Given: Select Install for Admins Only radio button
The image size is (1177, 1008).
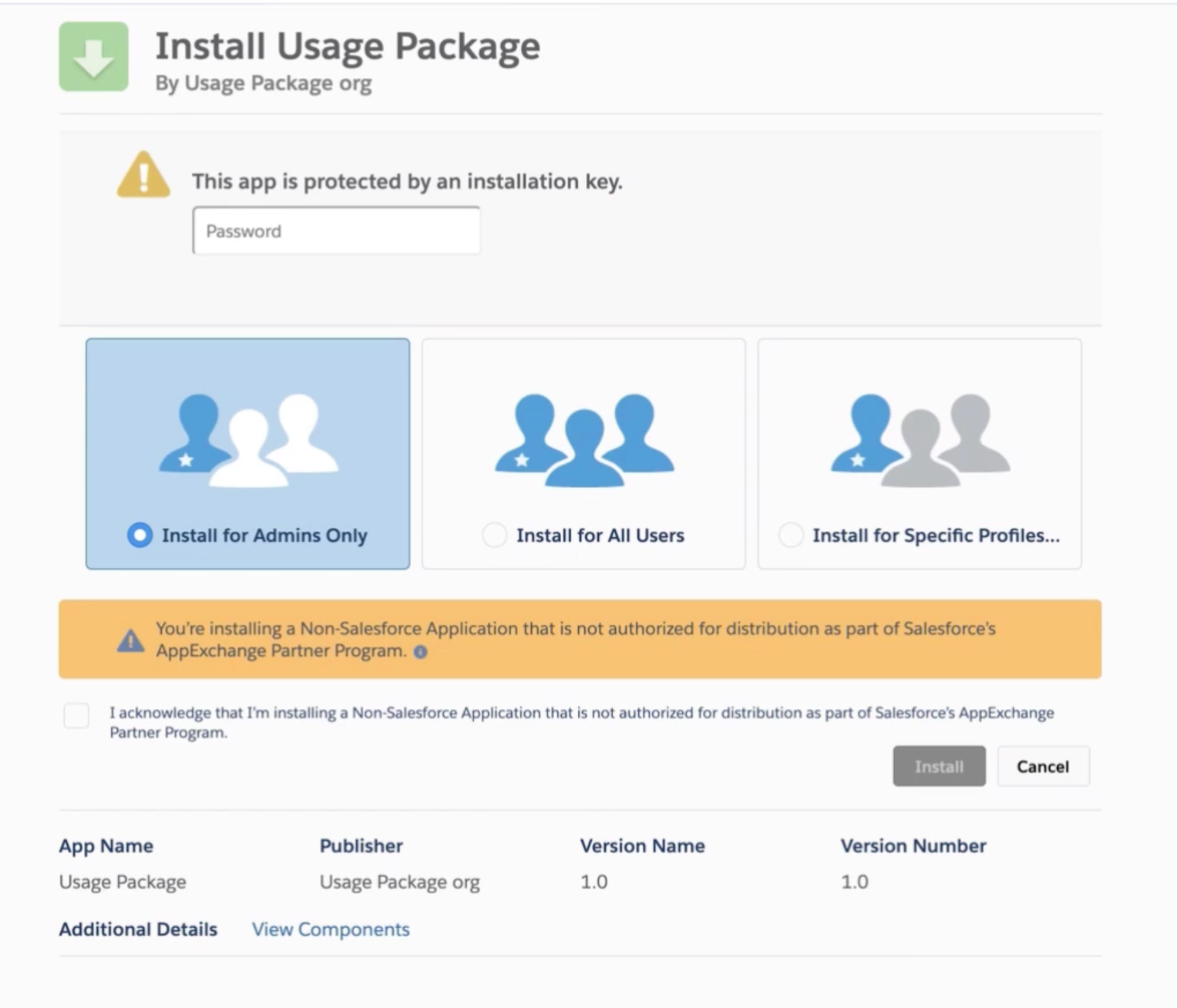Looking at the screenshot, I should tap(140, 535).
